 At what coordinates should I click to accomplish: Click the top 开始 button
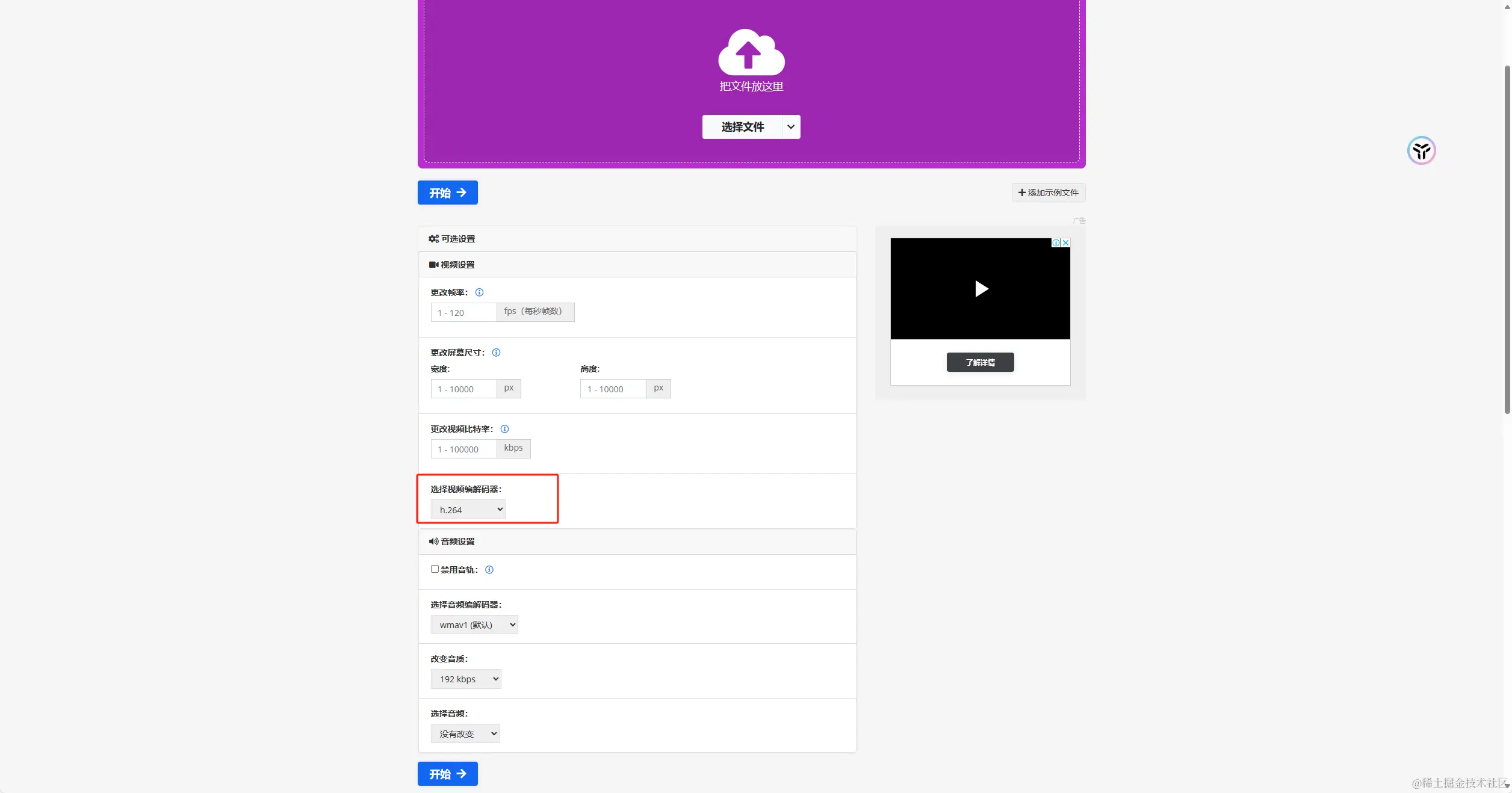(447, 193)
